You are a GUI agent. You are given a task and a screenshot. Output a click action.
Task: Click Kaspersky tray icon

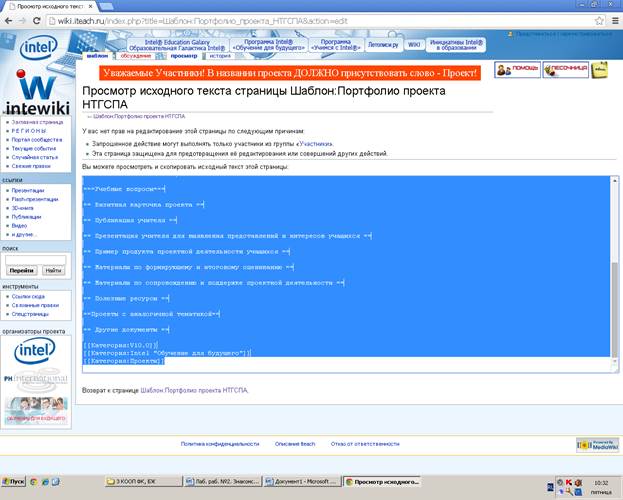point(569,482)
